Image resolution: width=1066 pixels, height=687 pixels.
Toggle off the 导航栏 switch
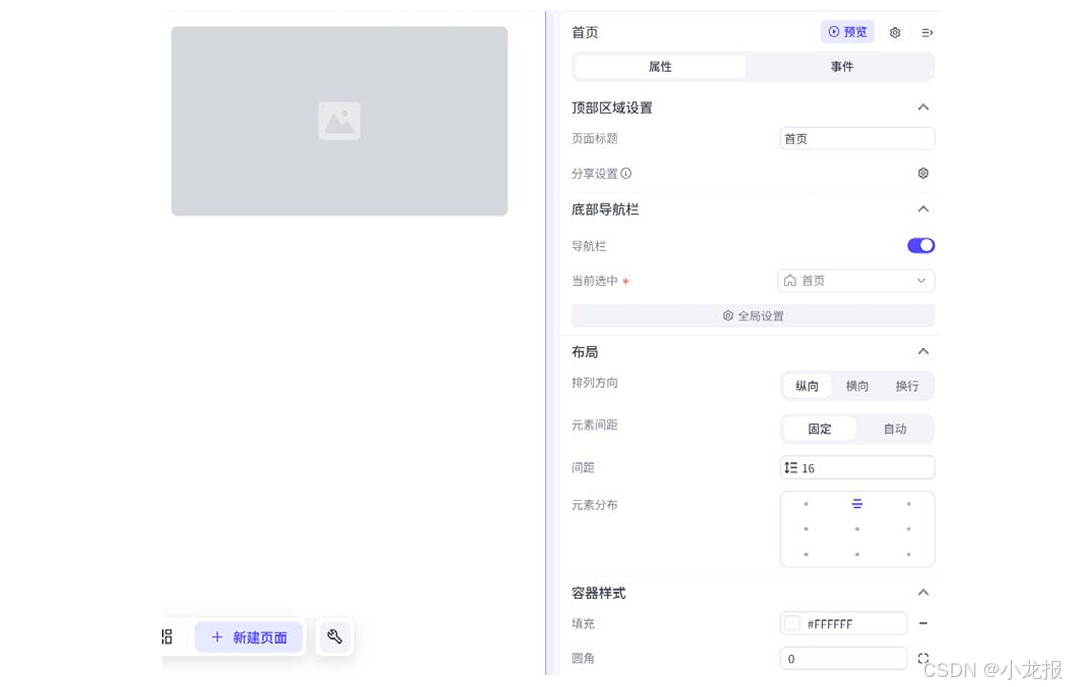coord(920,245)
